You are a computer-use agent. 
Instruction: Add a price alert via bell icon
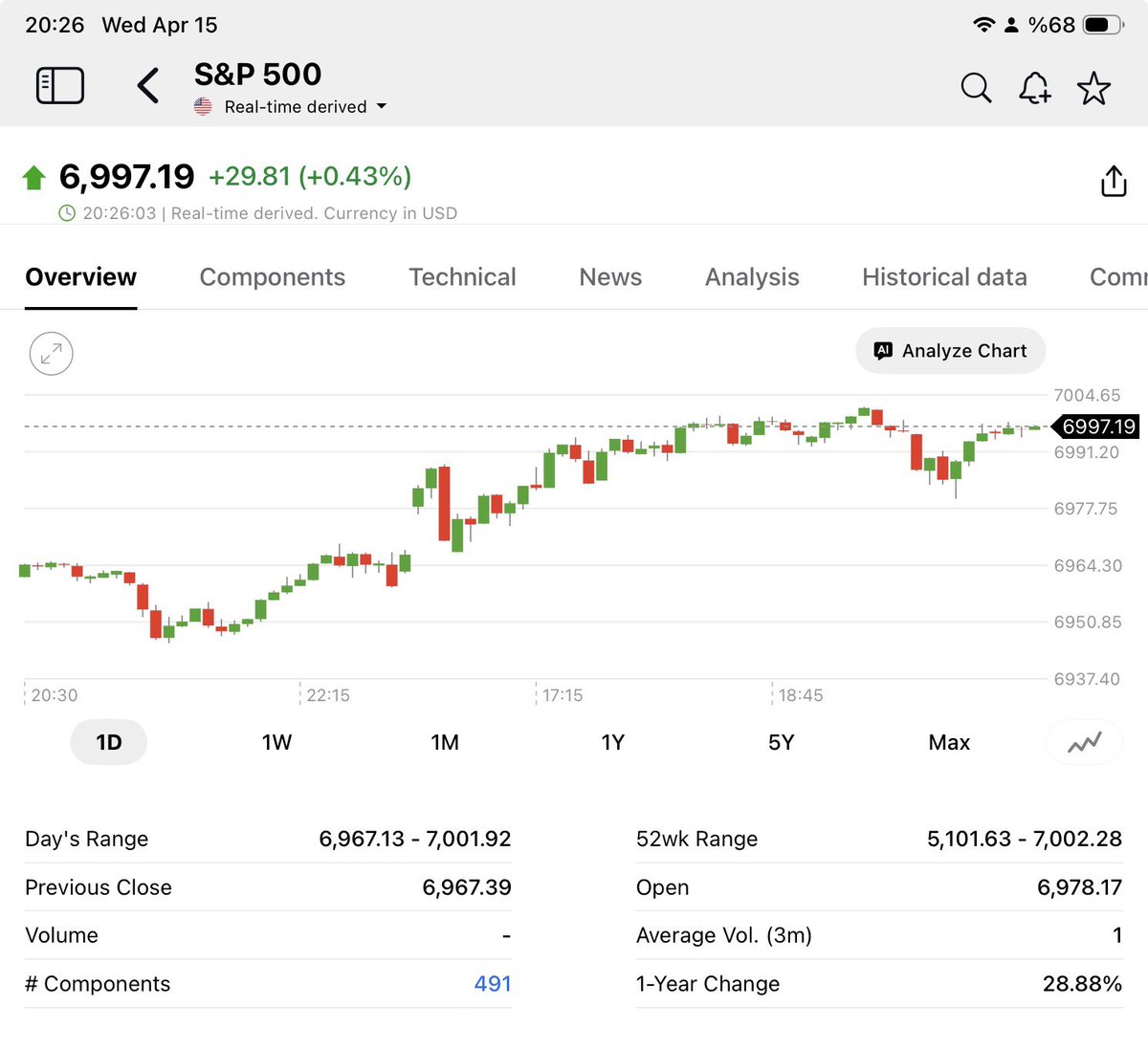[1035, 88]
